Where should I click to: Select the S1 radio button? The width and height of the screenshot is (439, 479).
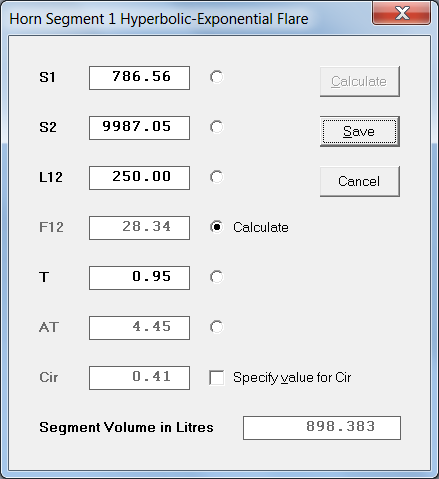tap(216, 77)
